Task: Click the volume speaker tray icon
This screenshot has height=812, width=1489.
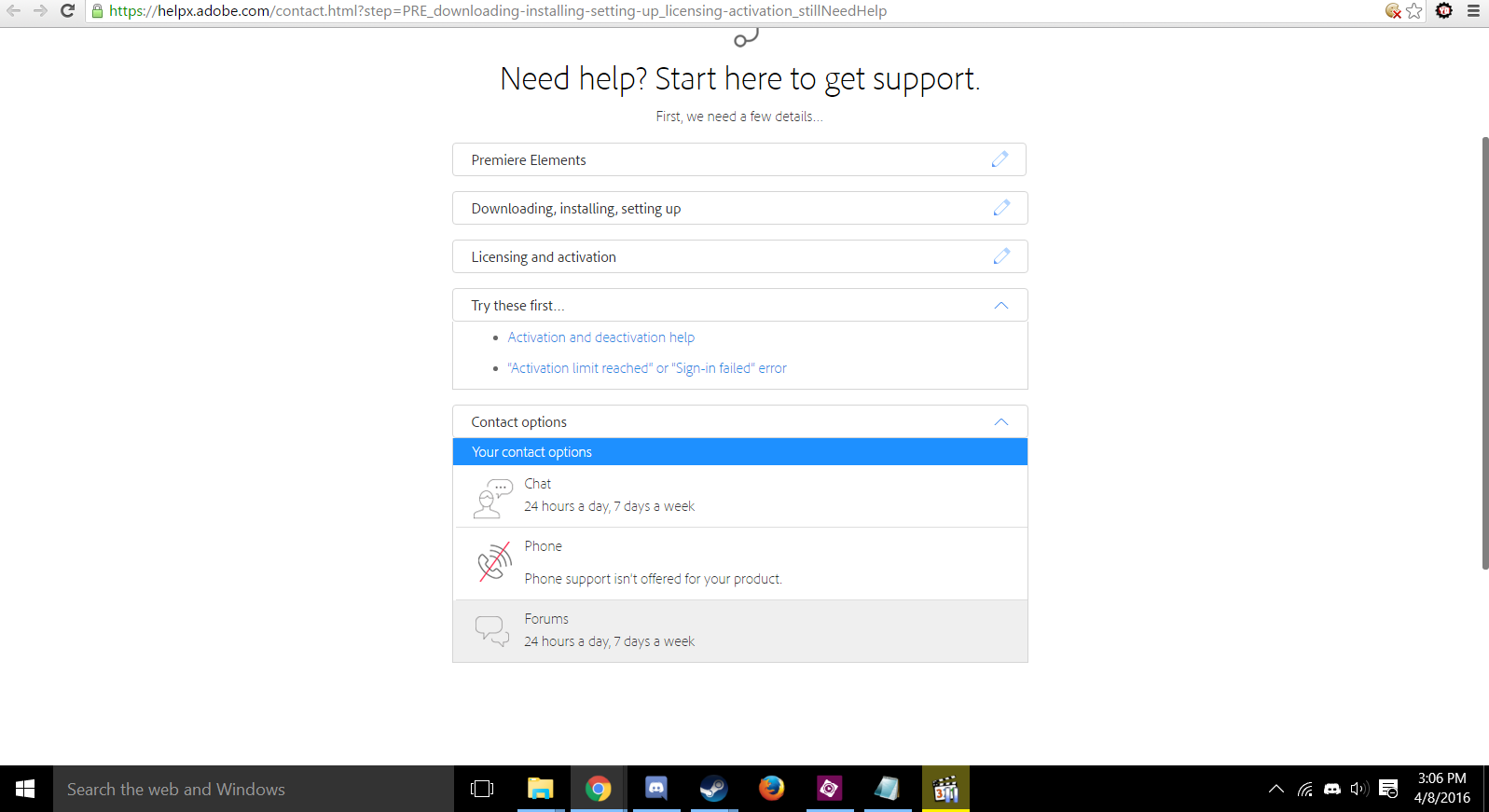Action: click(x=1359, y=789)
